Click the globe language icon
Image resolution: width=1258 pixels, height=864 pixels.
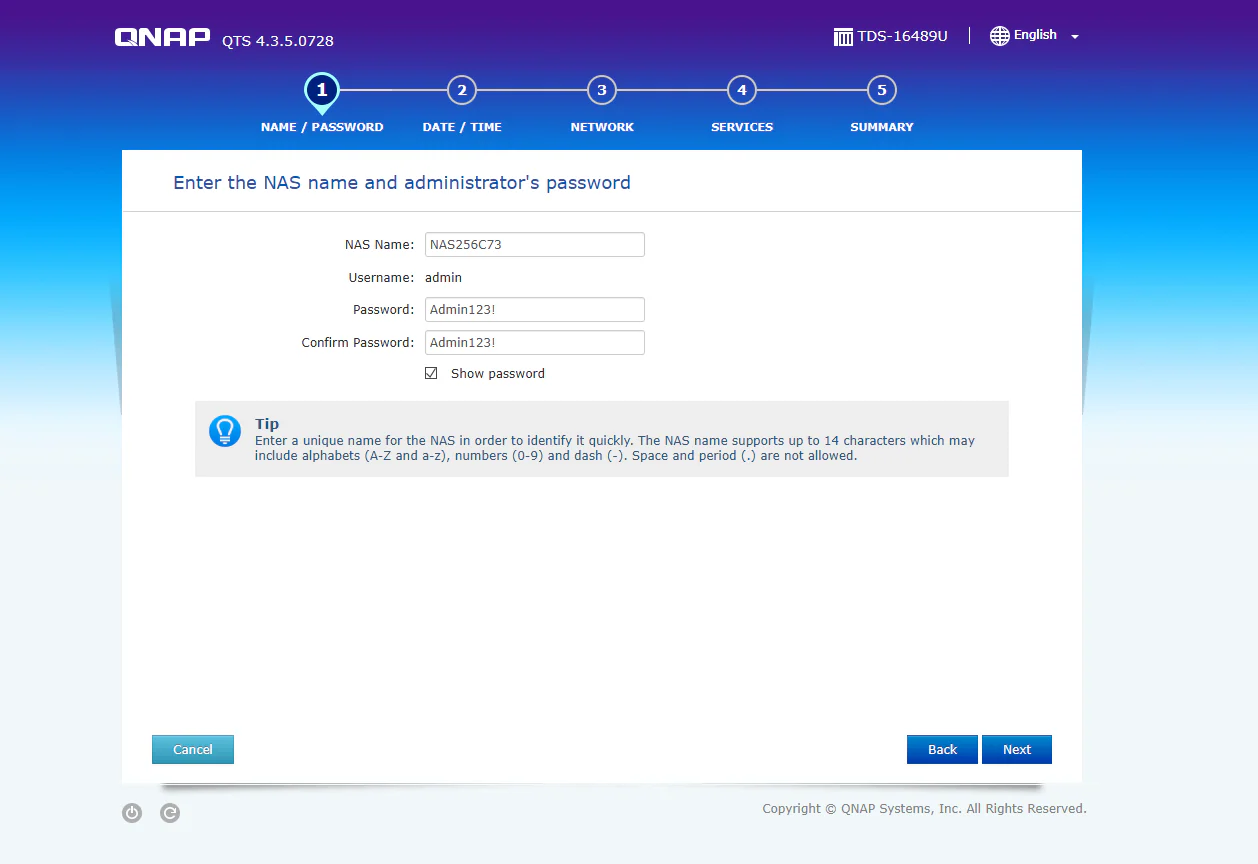[x=999, y=36]
